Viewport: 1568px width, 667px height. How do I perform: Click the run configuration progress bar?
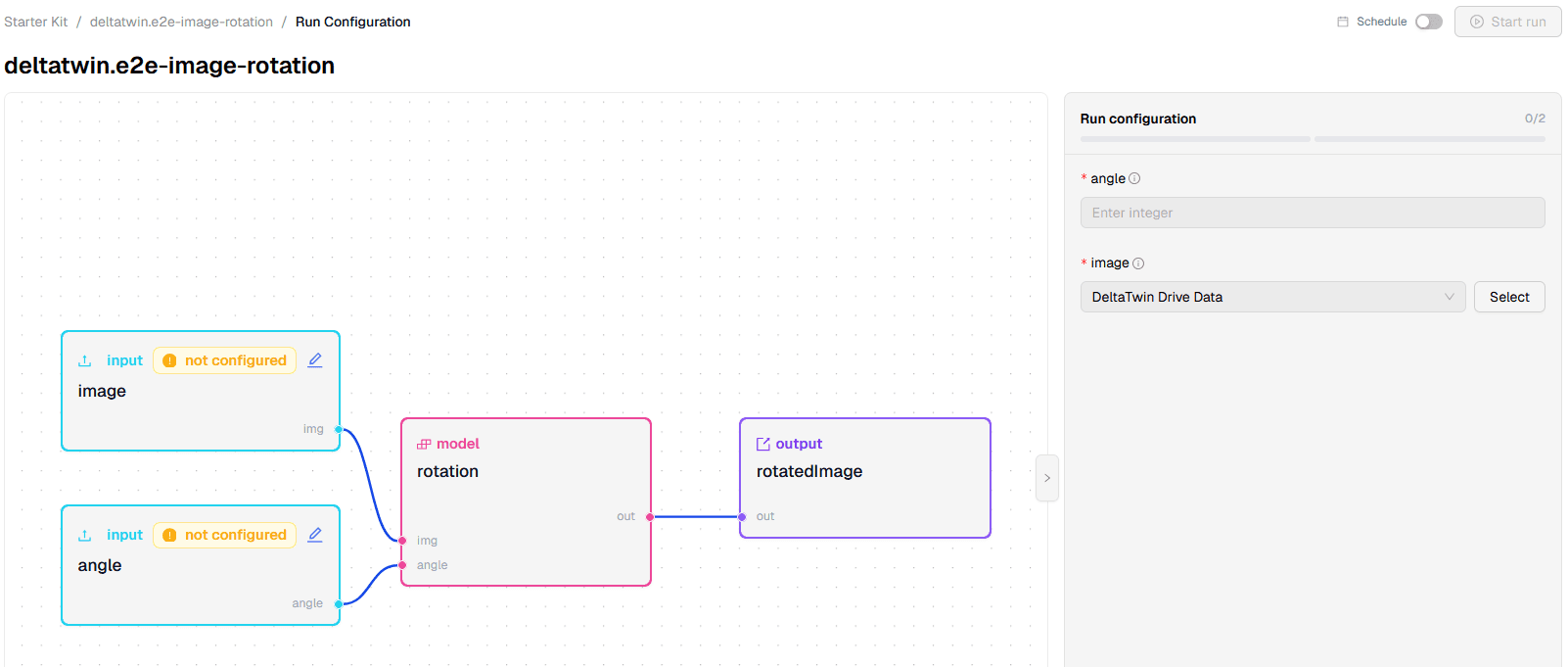[x=1313, y=139]
